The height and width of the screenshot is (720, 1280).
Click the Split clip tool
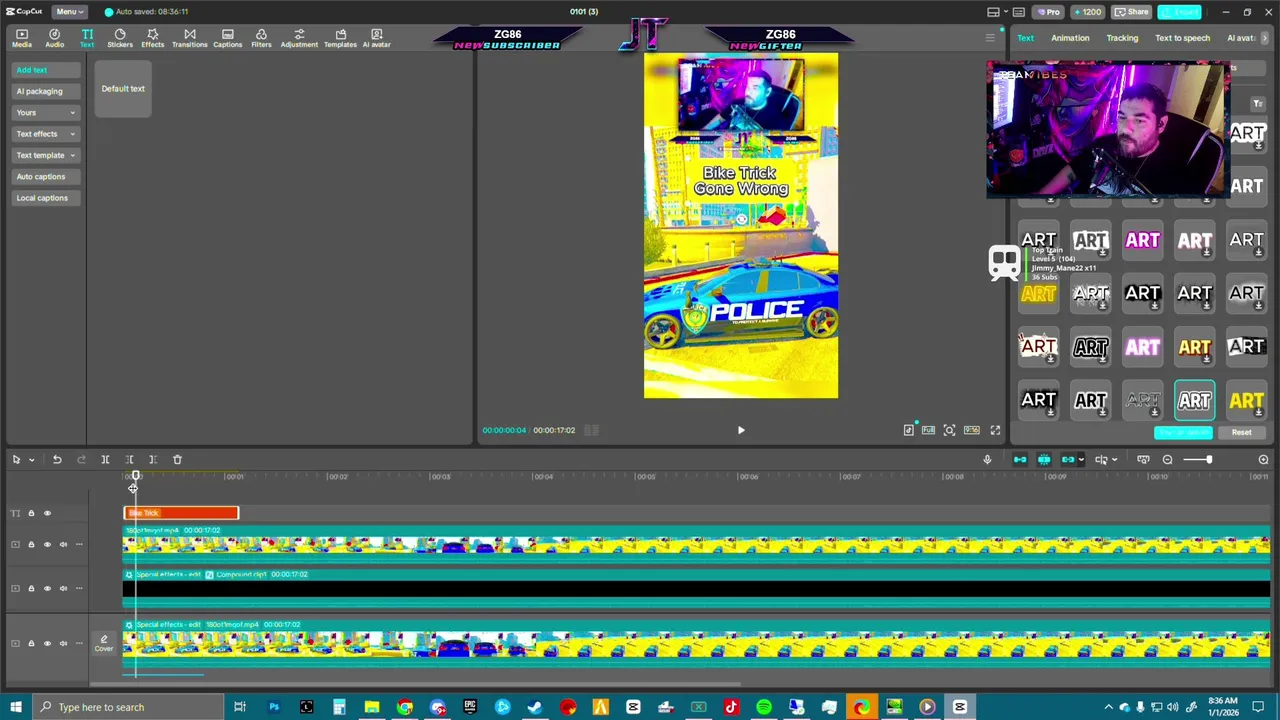[x=105, y=459]
